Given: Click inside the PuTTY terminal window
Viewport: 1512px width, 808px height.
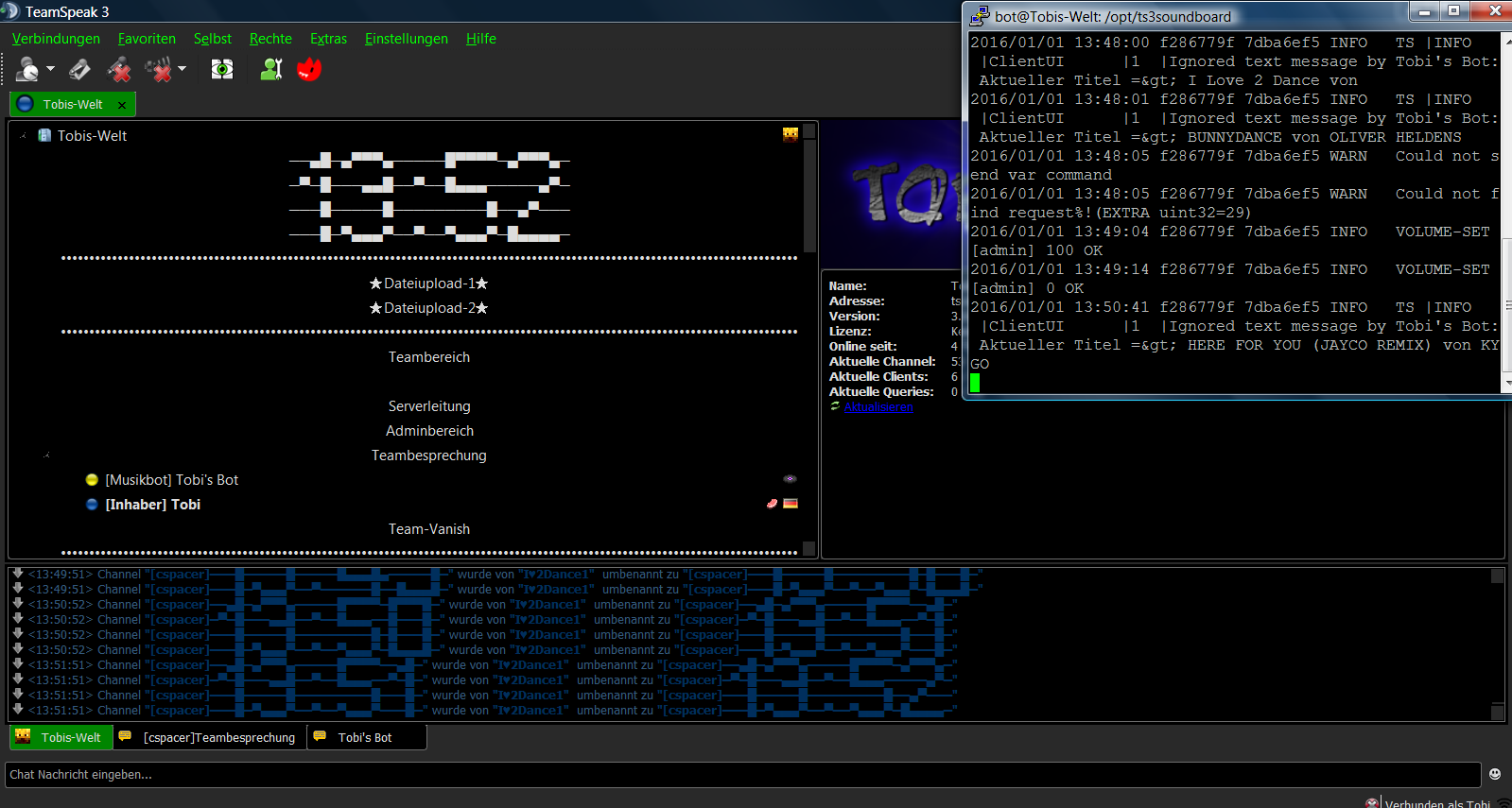Looking at the screenshot, I should click(1234, 213).
